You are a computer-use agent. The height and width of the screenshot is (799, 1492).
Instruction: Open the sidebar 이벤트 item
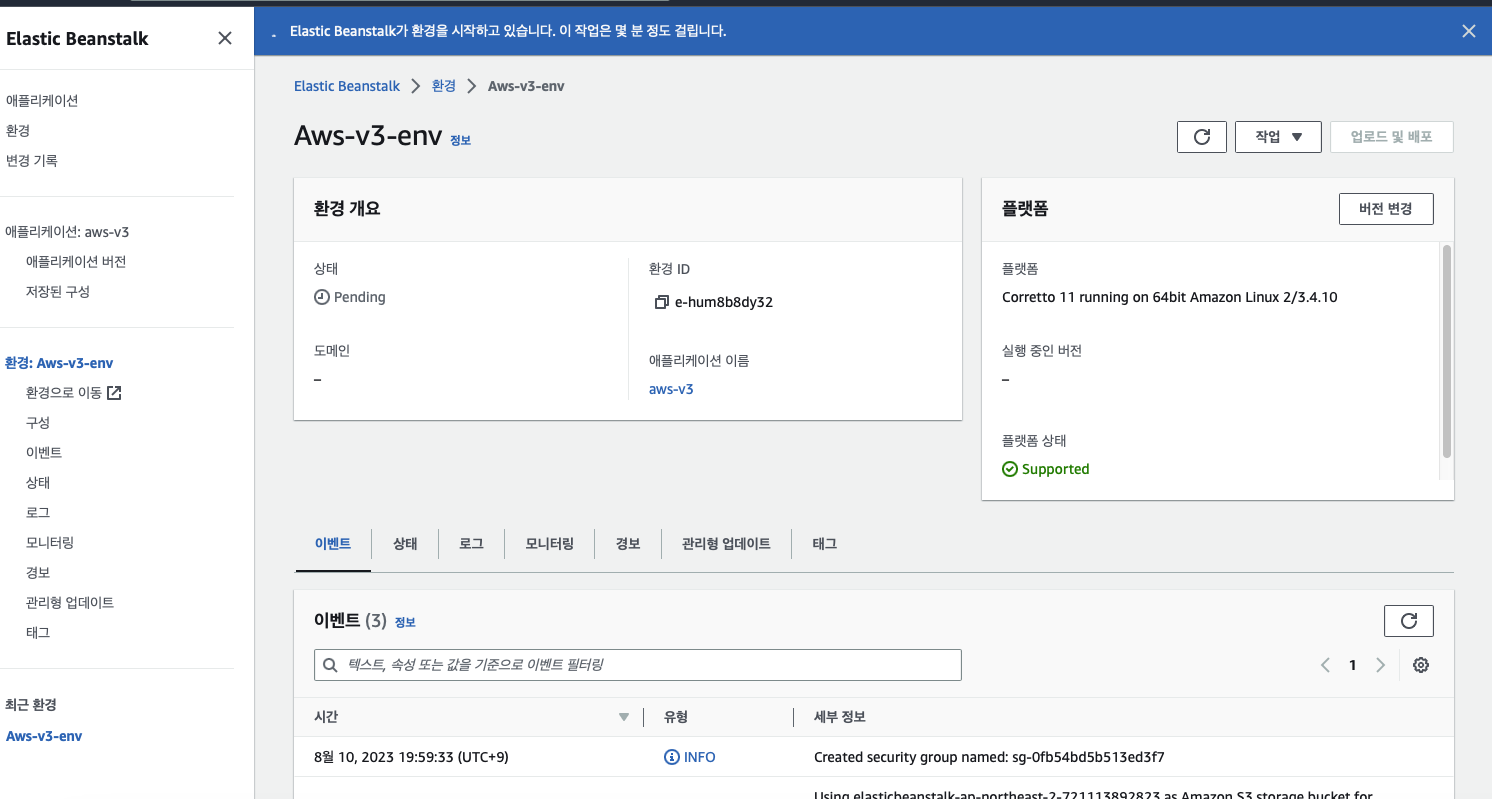(44, 453)
